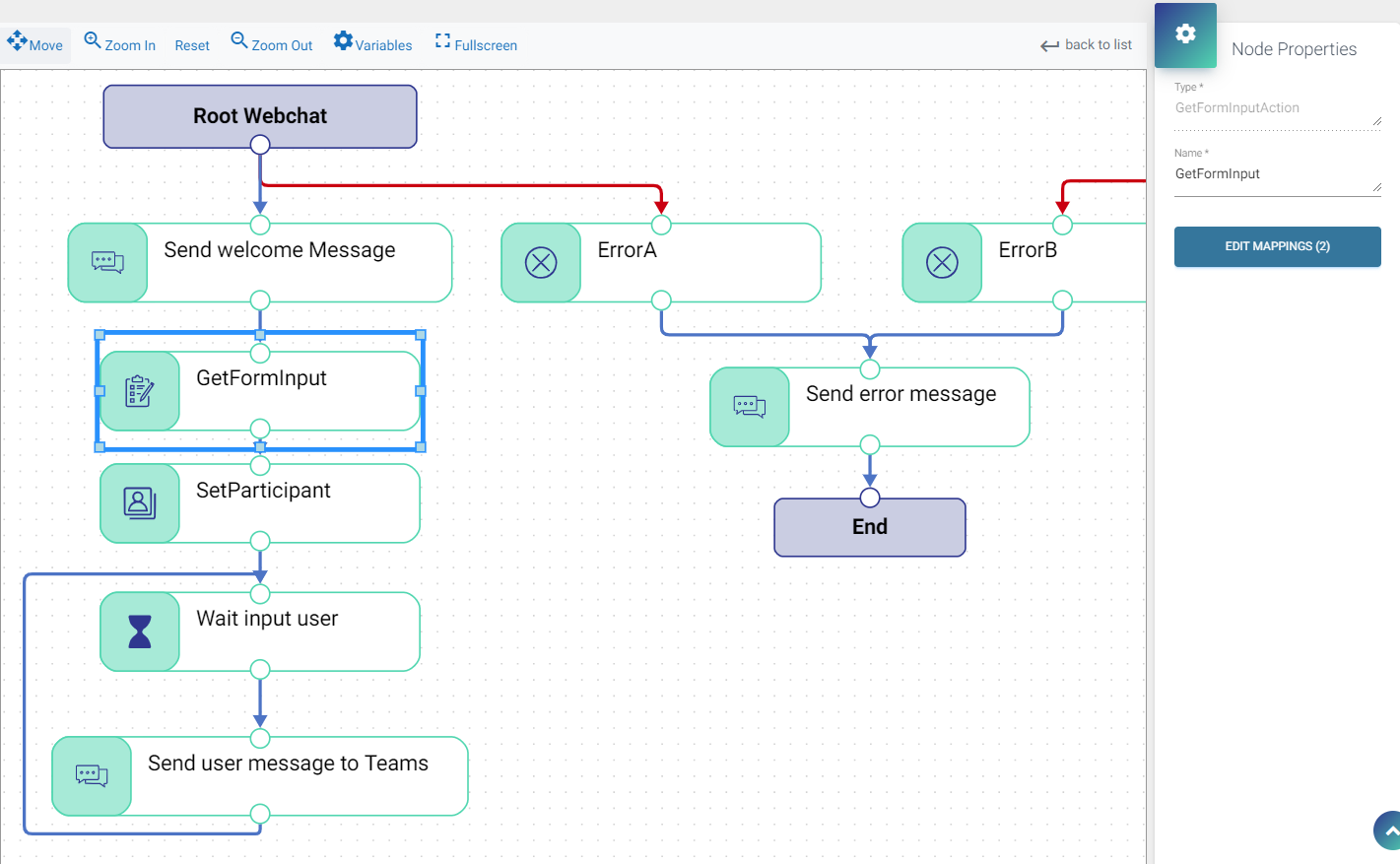Enable Move mode in the toolbar
The image size is (1400, 864).
pos(18,43)
